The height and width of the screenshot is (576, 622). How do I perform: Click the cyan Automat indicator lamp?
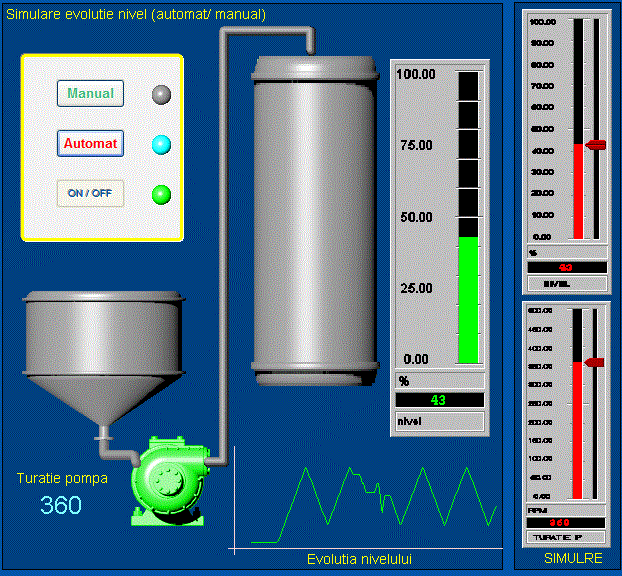click(161, 145)
